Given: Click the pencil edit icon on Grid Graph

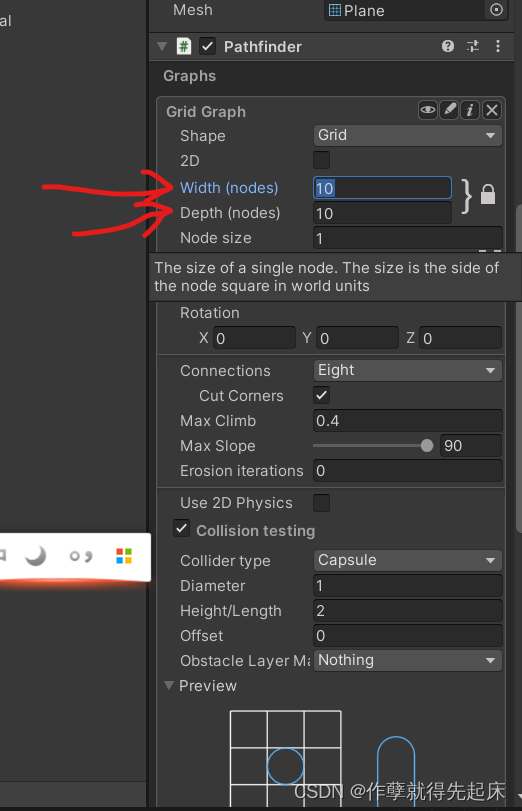Looking at the screenshot, I should (450, 110).
